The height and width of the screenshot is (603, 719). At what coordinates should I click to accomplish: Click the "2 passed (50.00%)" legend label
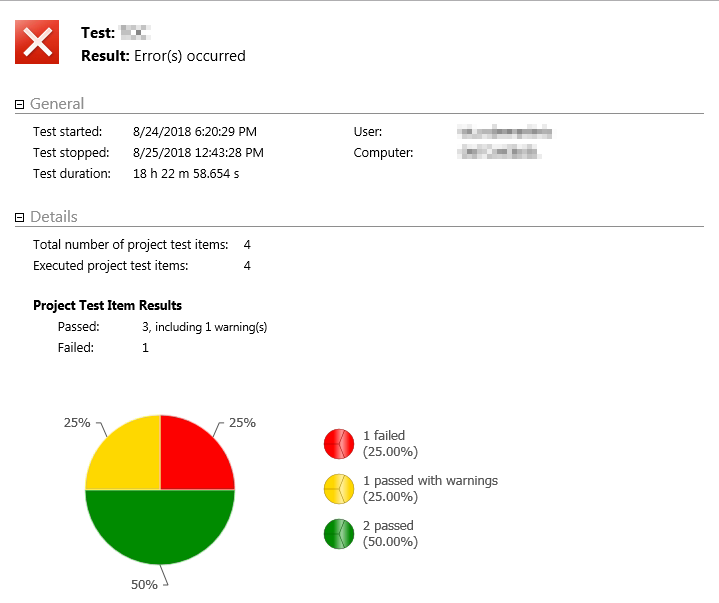(390, 533)
